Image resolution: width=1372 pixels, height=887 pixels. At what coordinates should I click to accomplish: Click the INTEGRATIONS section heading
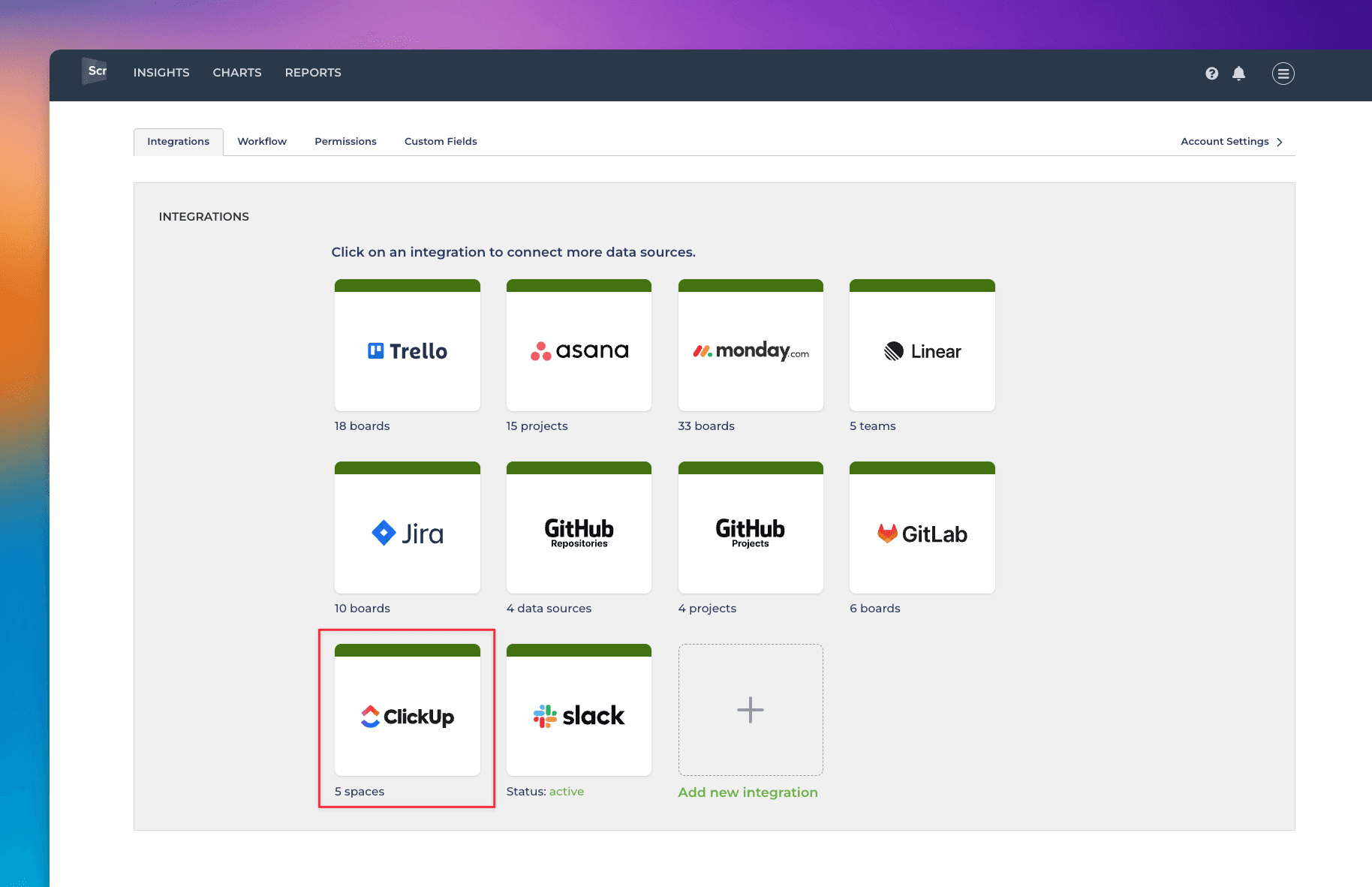204,217
